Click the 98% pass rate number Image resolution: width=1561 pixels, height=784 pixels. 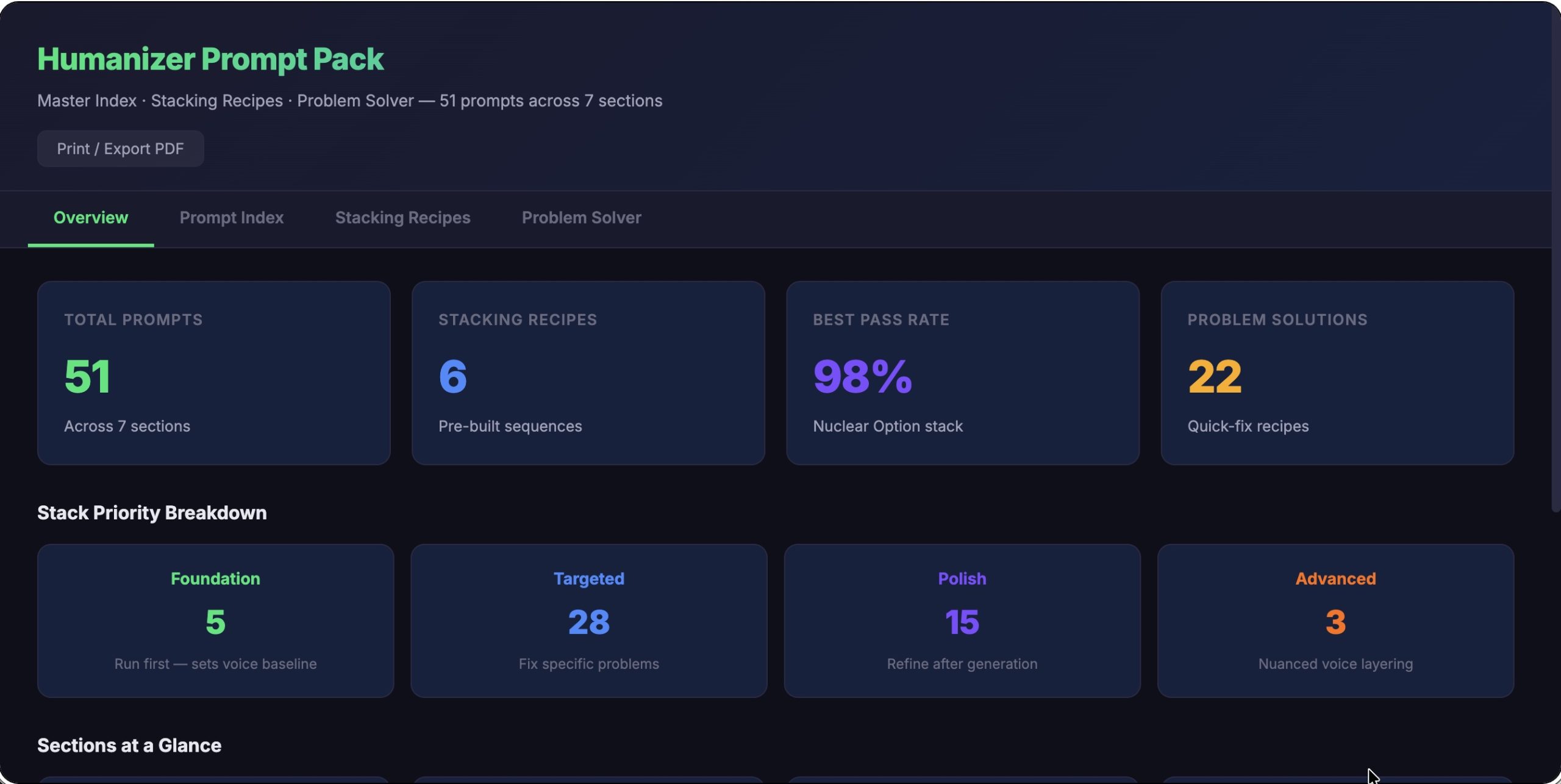pyautogui.click(x=862, y=376)
